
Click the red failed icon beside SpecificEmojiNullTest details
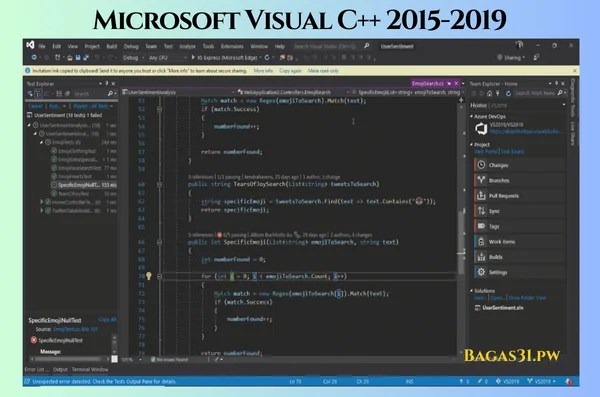click(34, 340)
